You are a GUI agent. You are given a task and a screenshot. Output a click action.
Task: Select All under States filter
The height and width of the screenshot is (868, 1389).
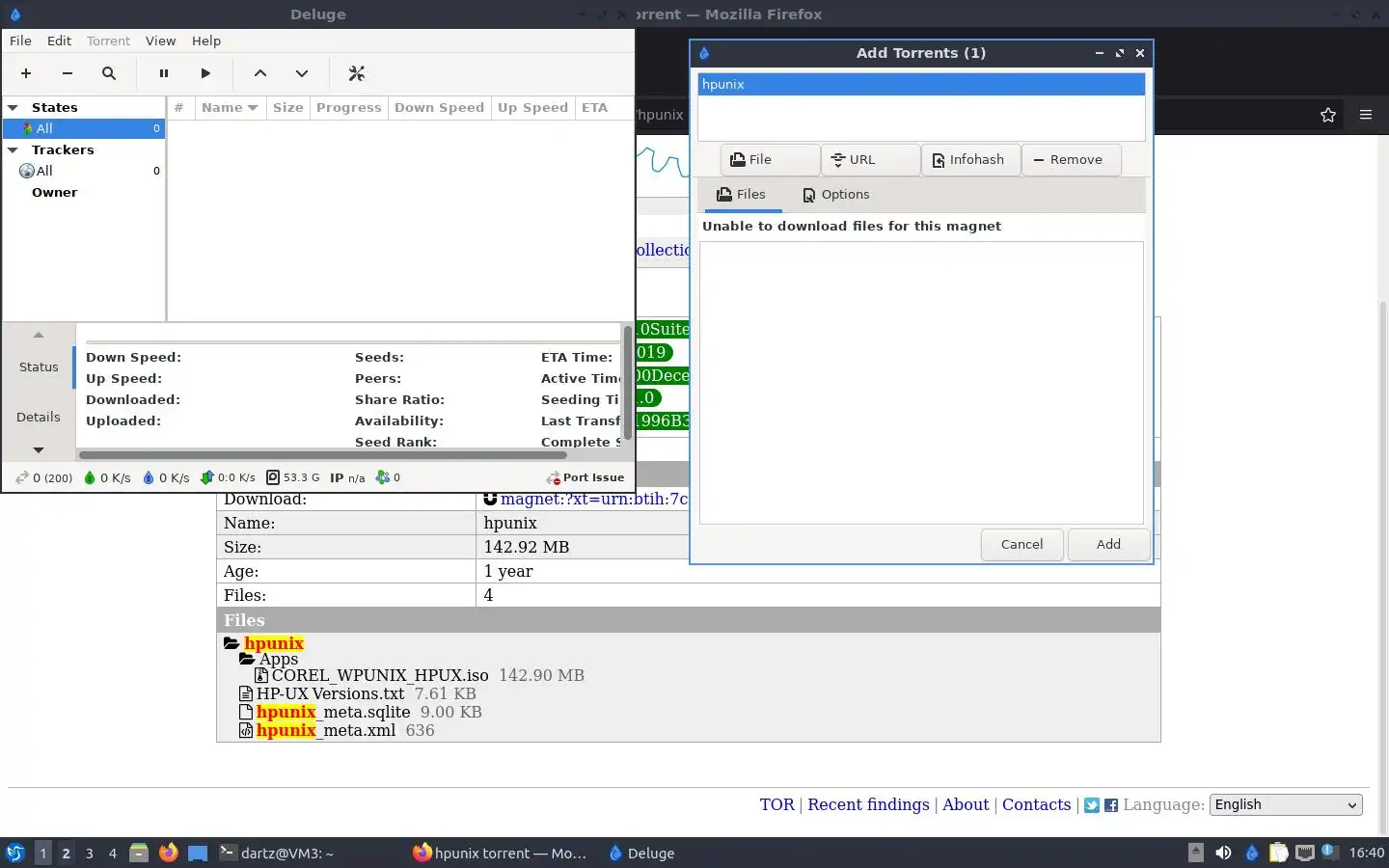tap(84, 128)
